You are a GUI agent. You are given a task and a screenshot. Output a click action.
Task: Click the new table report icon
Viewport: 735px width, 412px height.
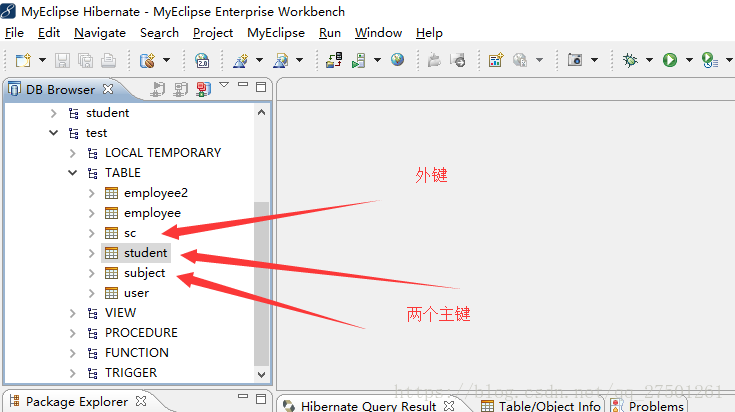(x=495, y=60)
